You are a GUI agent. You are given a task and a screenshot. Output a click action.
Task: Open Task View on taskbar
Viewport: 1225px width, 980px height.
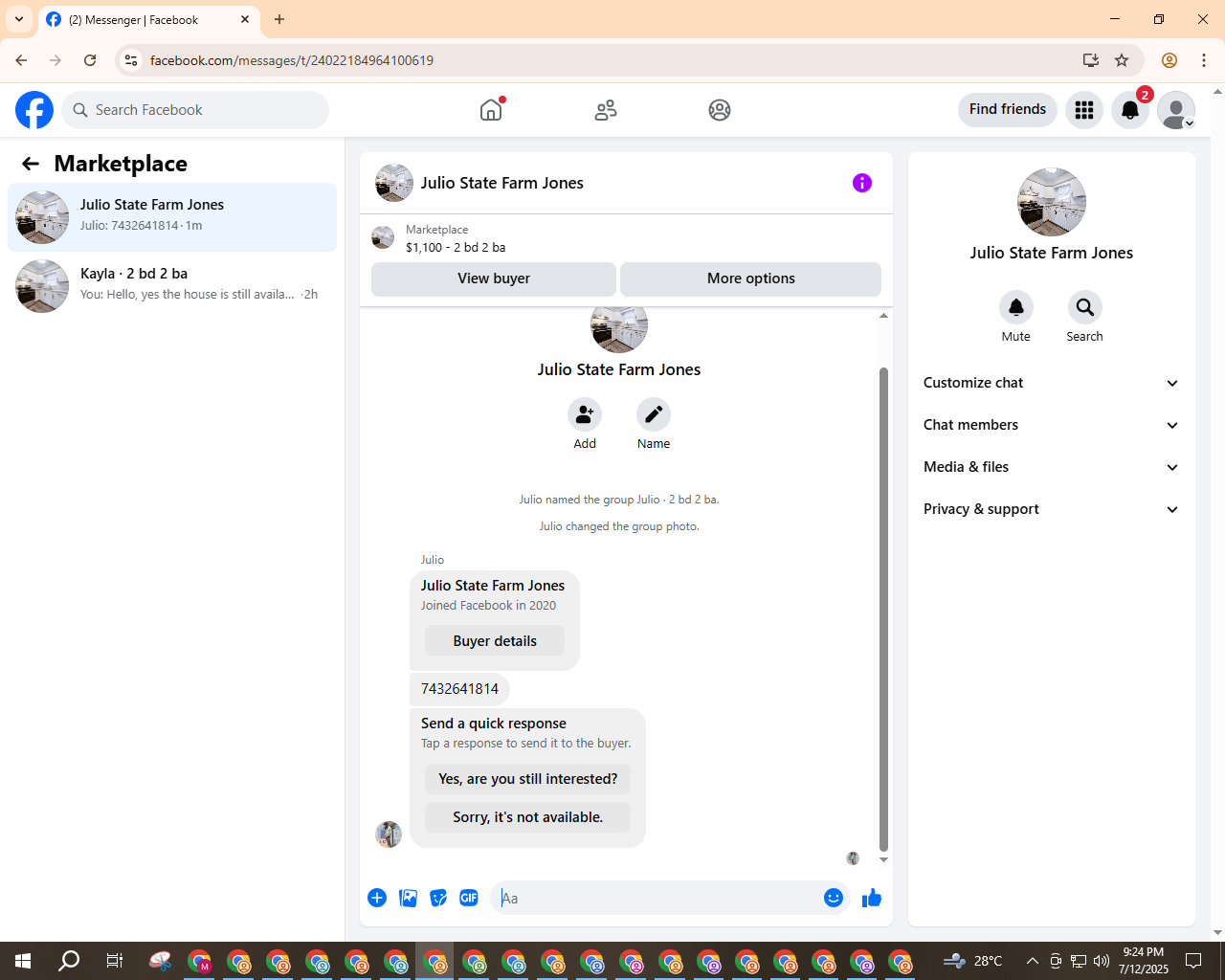click(115, 961)
